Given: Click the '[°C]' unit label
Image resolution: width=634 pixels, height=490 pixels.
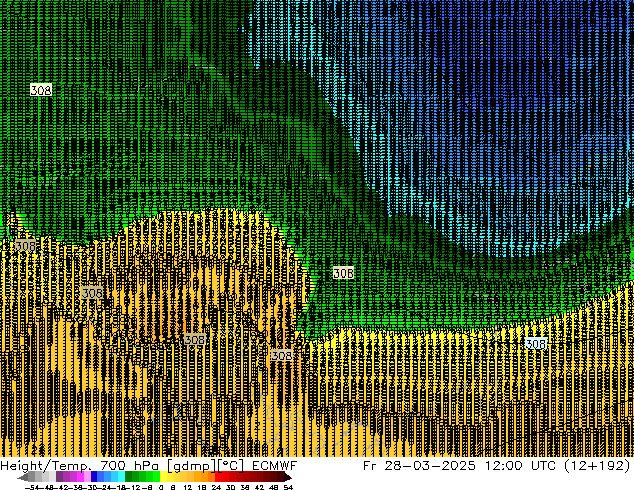Looking at the screenshot, I should [x=231, y=466].
